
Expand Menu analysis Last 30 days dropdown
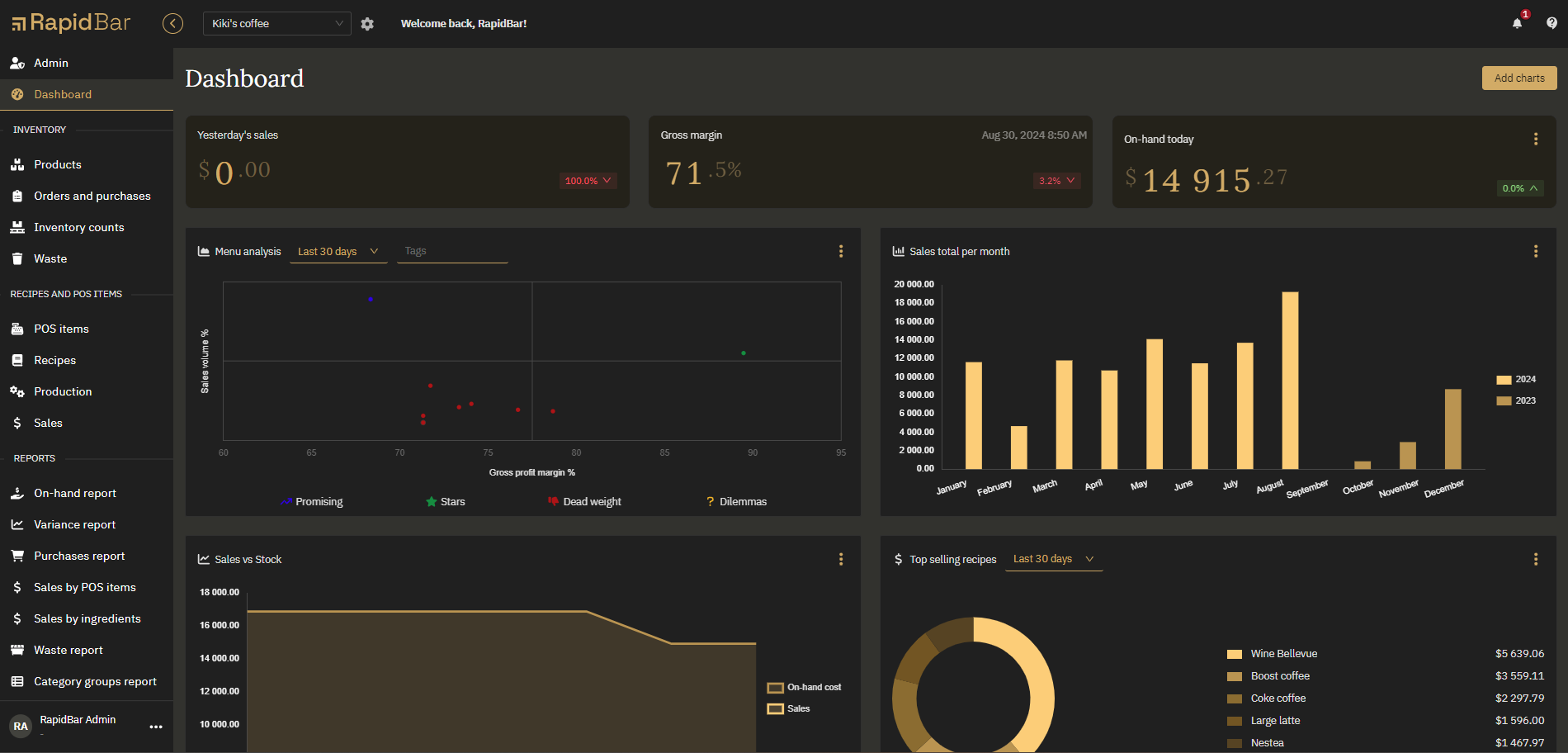pyautogui.click(x=338, y=252)
